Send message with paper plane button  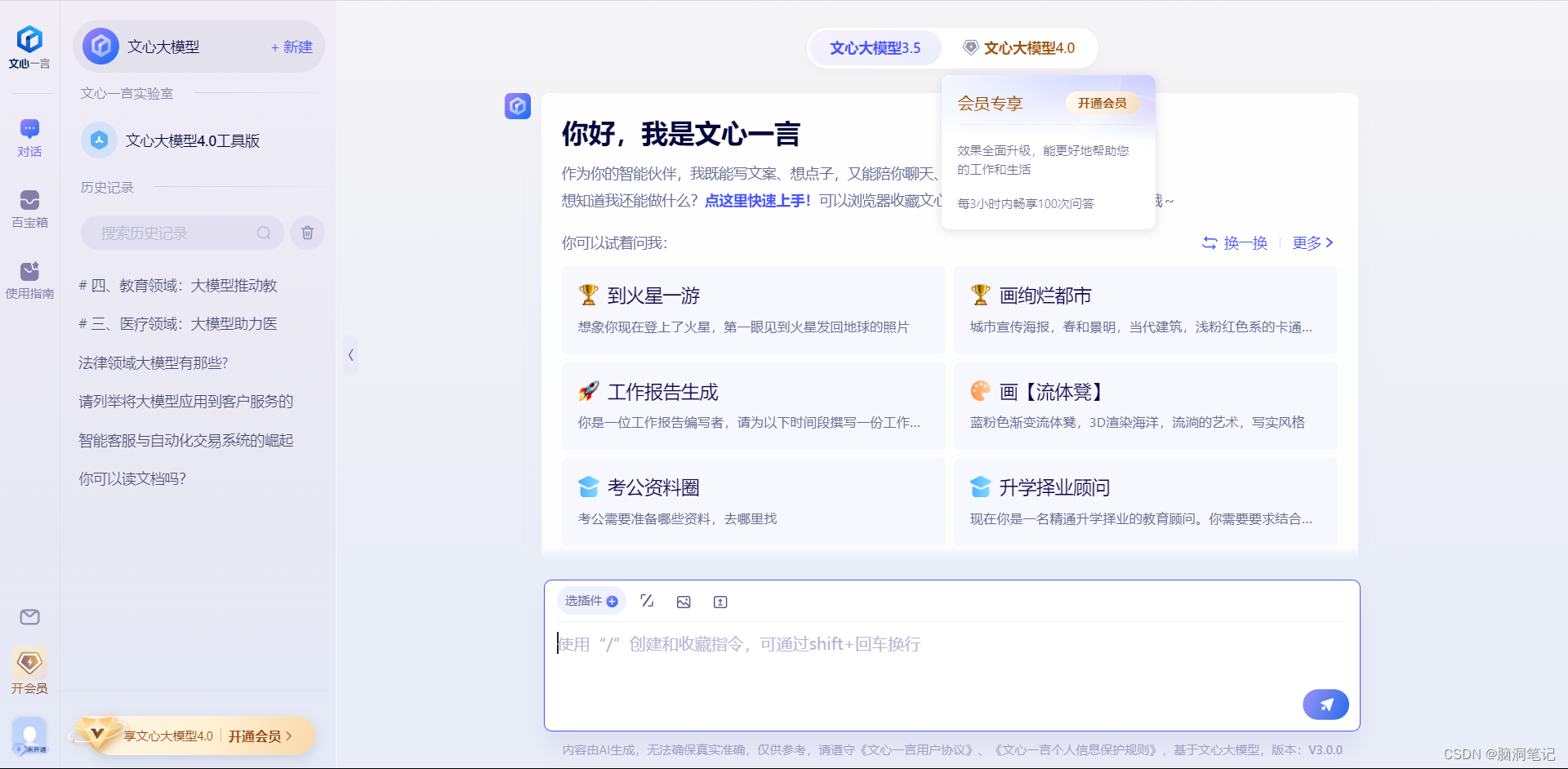pos(1325,705)
